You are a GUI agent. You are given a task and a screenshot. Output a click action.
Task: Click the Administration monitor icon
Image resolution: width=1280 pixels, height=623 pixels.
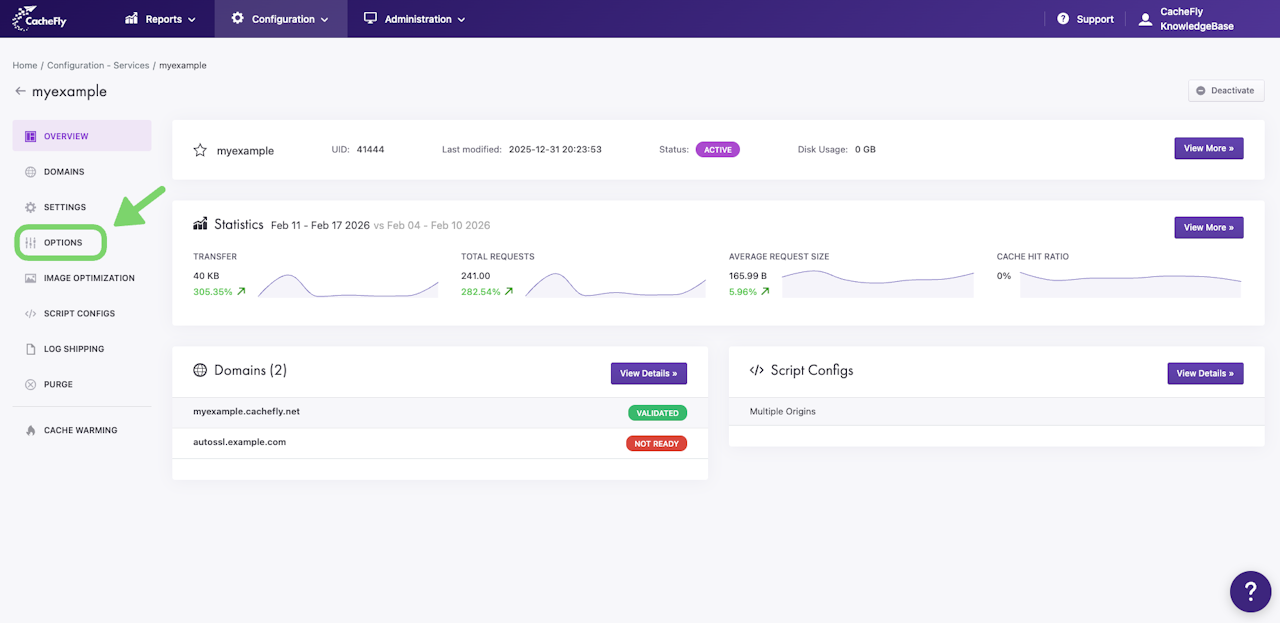[x=370, y=18]
